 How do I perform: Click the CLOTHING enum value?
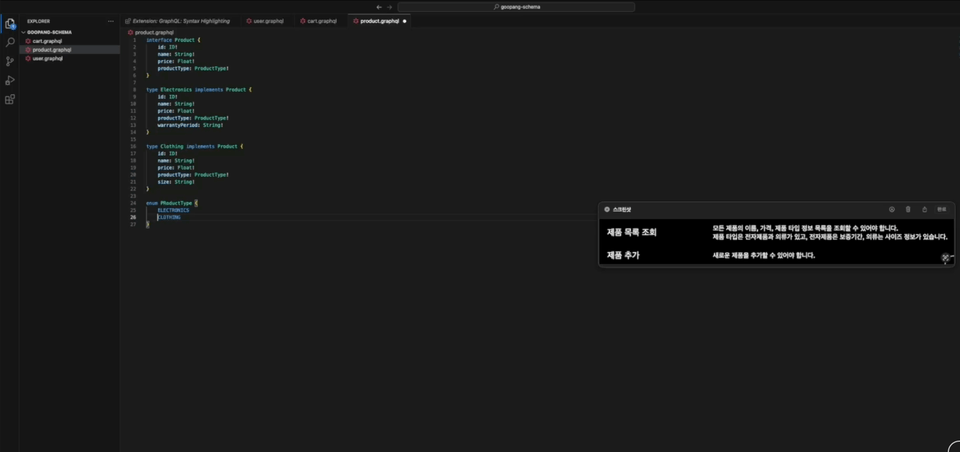169,217
